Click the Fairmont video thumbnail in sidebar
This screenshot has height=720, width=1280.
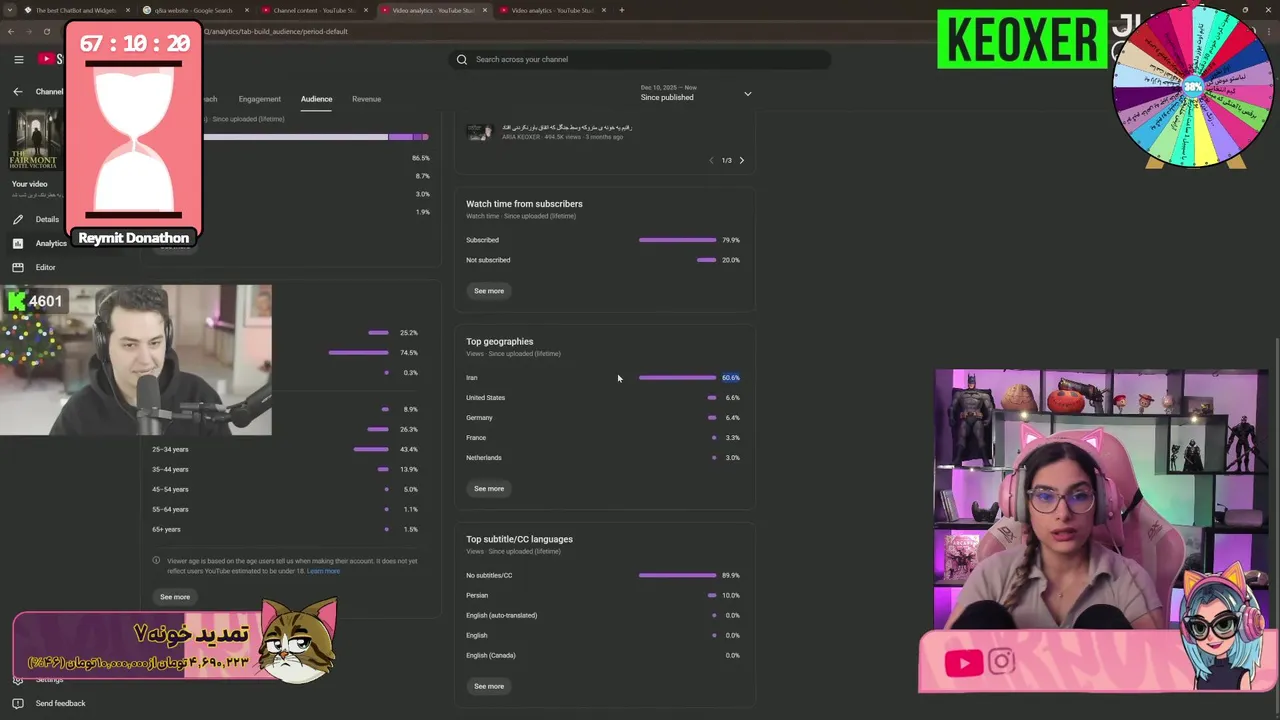[x=35, y=138]
